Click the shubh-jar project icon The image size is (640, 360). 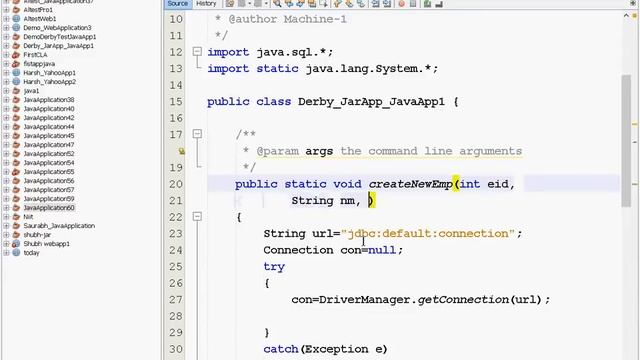pos(16,235)
